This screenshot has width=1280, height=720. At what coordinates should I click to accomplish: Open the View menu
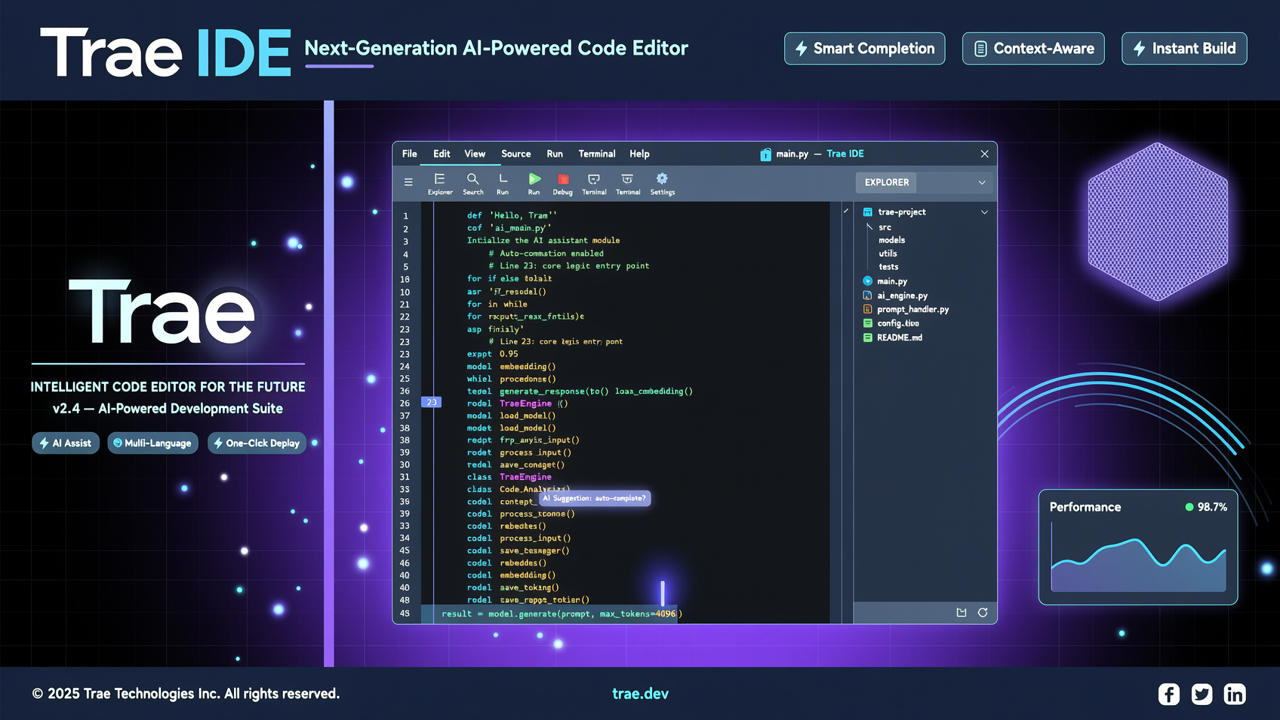pos(475,154)
